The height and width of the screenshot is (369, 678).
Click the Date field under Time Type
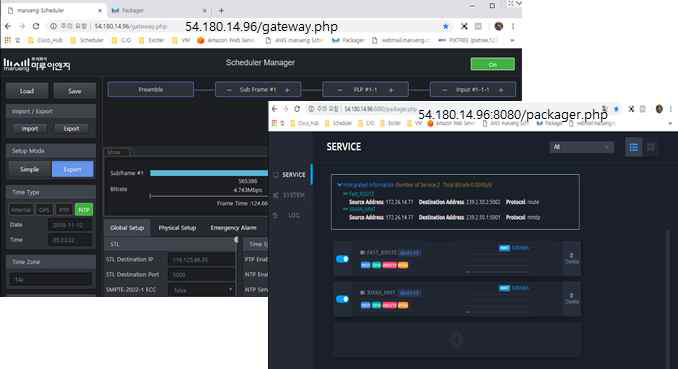click(x=70, y=225)
